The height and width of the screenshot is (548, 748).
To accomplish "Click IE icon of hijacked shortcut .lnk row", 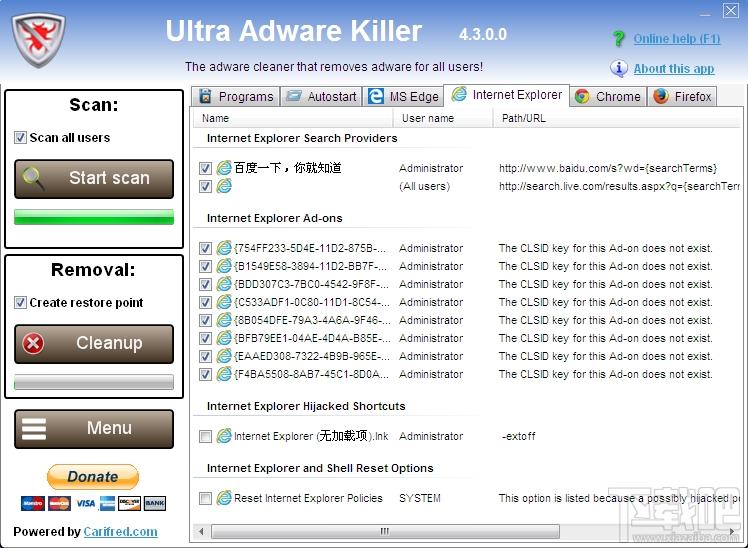I will pos(224,436).
